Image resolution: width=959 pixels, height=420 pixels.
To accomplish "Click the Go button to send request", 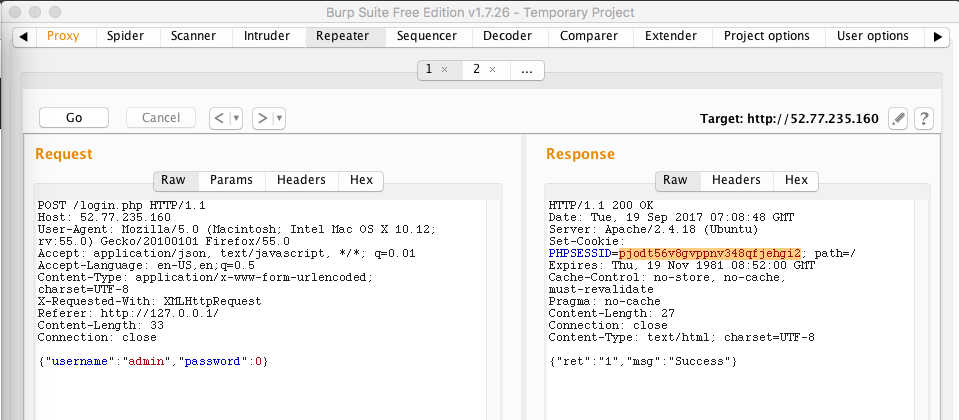I will coord(74,118).
